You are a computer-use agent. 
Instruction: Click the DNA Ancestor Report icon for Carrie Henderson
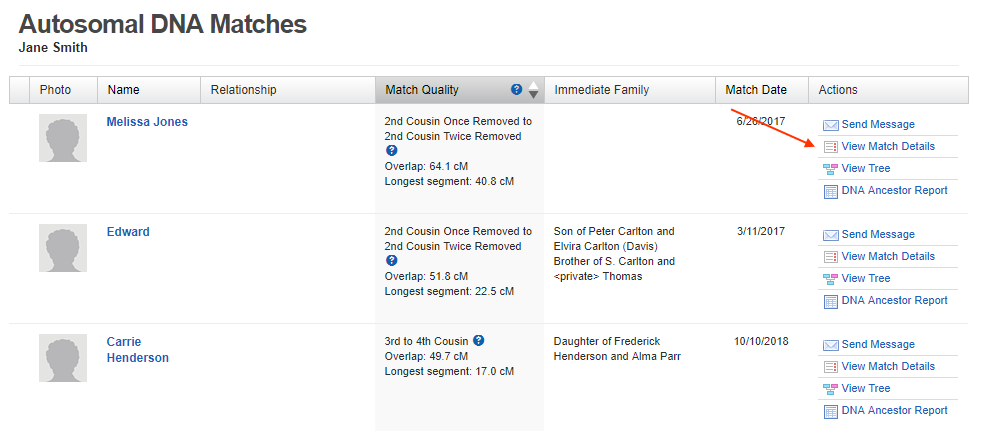[830, 412]
